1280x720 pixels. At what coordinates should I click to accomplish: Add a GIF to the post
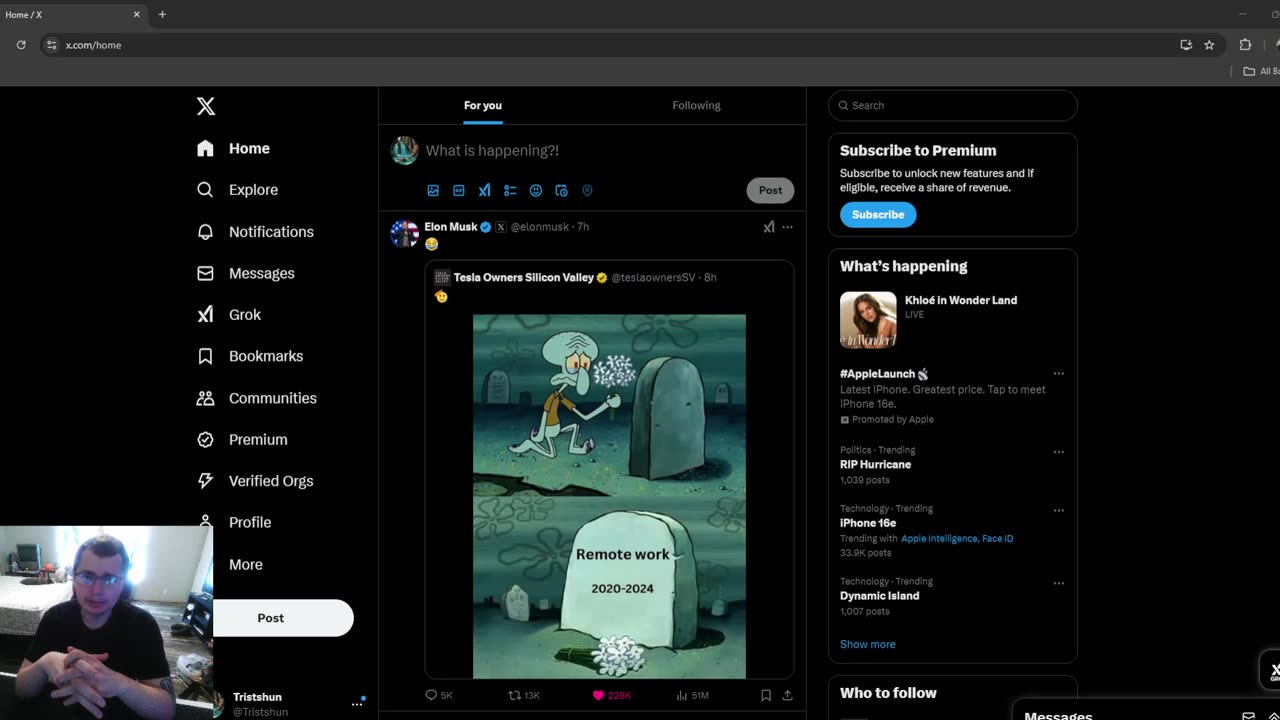pyautogui.click(x=459, y=190)
